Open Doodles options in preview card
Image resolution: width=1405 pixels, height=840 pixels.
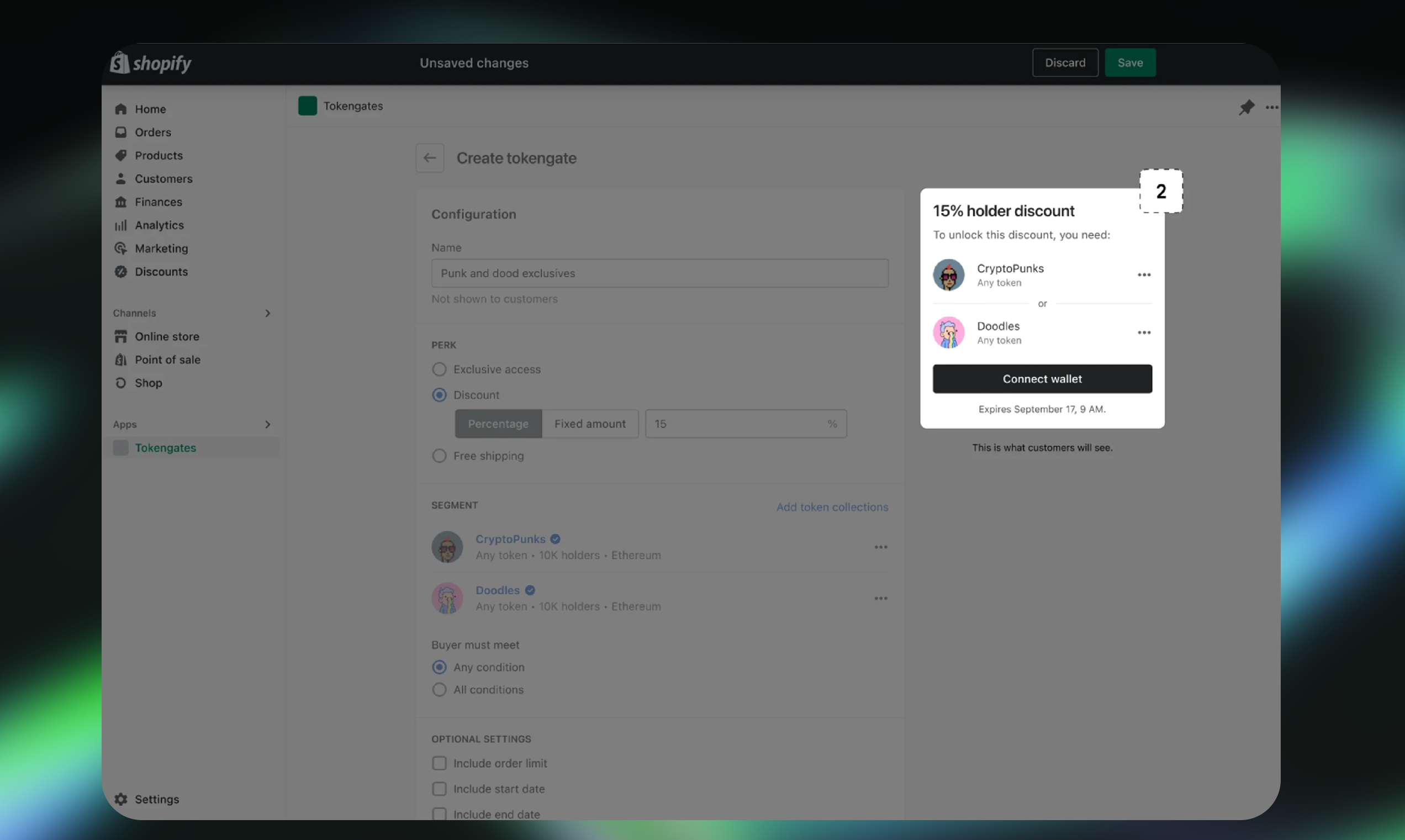pyautogui.click(x=1143, y=332)
